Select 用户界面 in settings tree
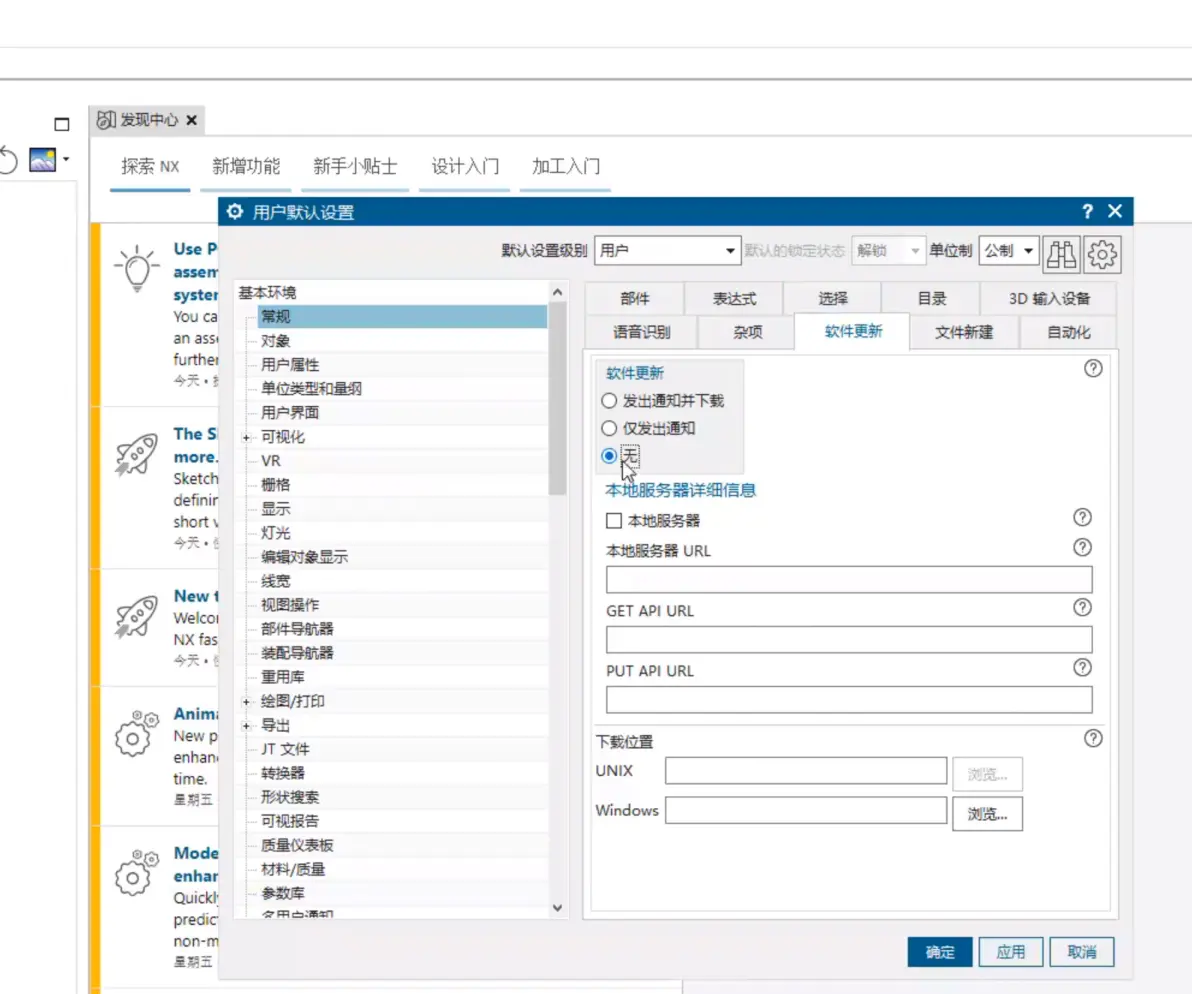The image size is (1192, 994). point(290,413)
